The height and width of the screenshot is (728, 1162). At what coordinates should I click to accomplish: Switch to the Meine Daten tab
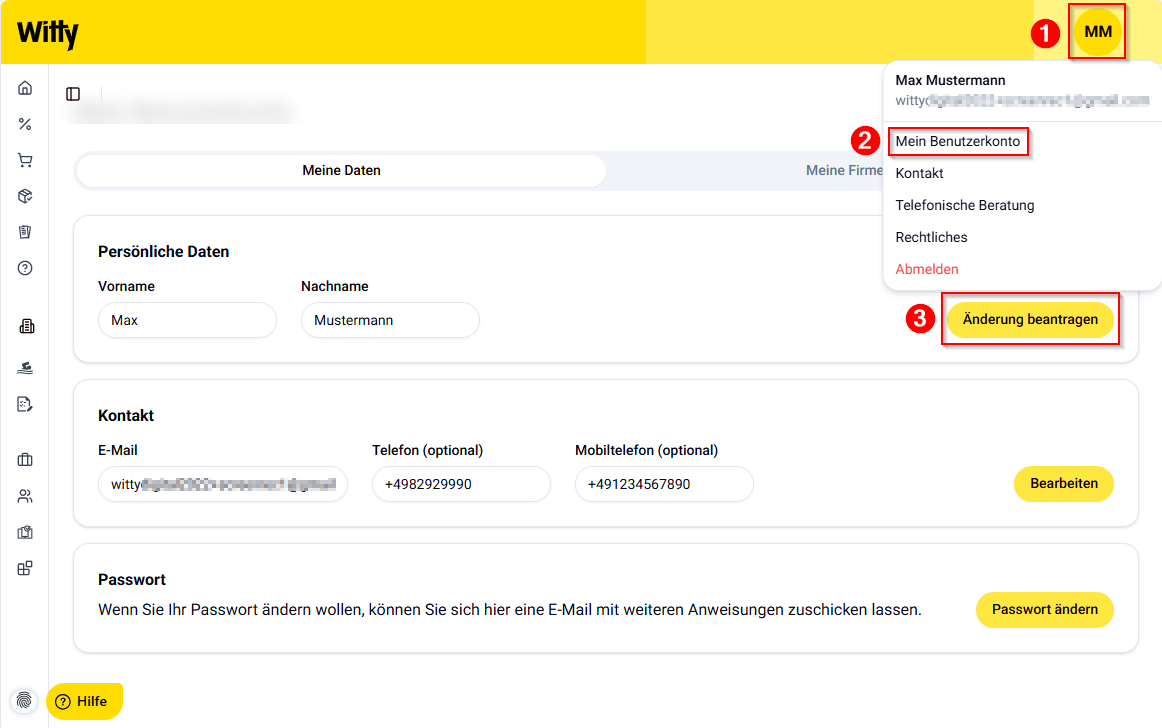pos(342,171)
